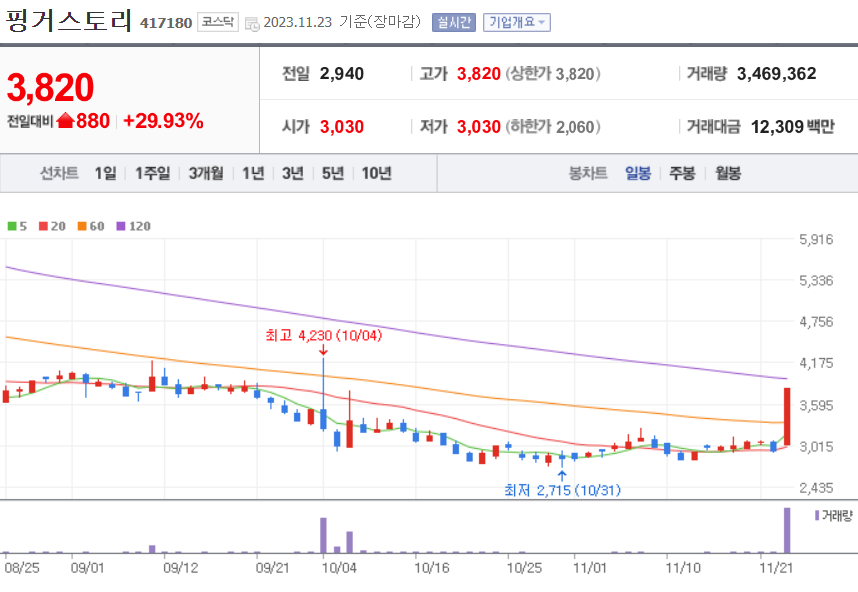Click the stock code 417180
The width and height of the screenshot is (858, 592).
(166, 23)
